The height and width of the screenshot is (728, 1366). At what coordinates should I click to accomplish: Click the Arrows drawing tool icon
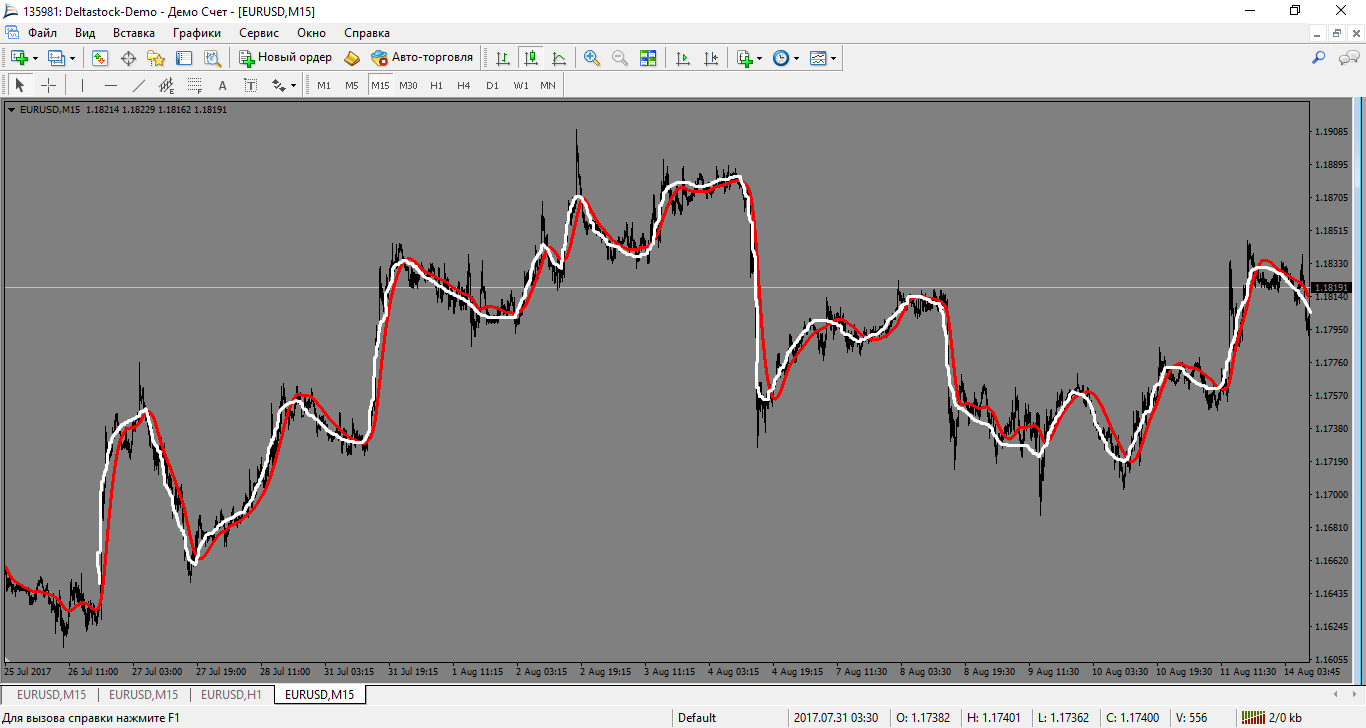click(278, 85)
